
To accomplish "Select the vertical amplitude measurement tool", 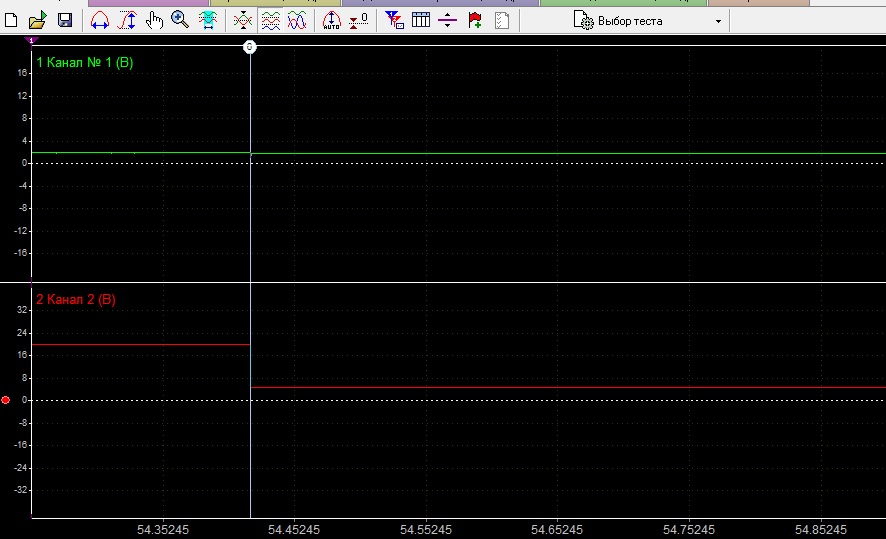I will click(x=127, y=21).
